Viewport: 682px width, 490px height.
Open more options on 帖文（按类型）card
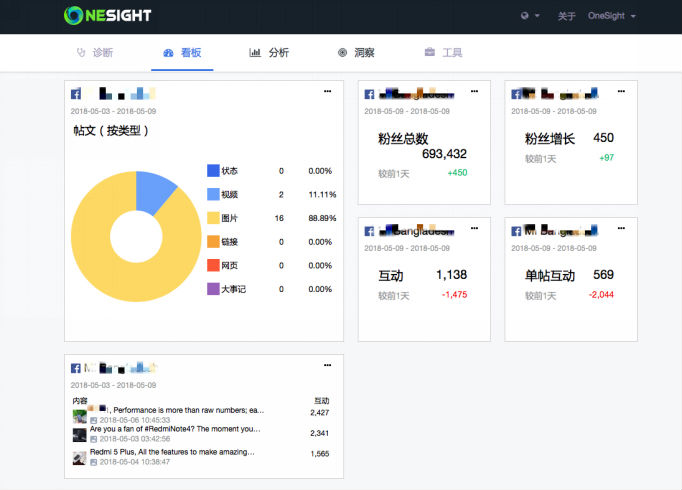coord(328,91)
